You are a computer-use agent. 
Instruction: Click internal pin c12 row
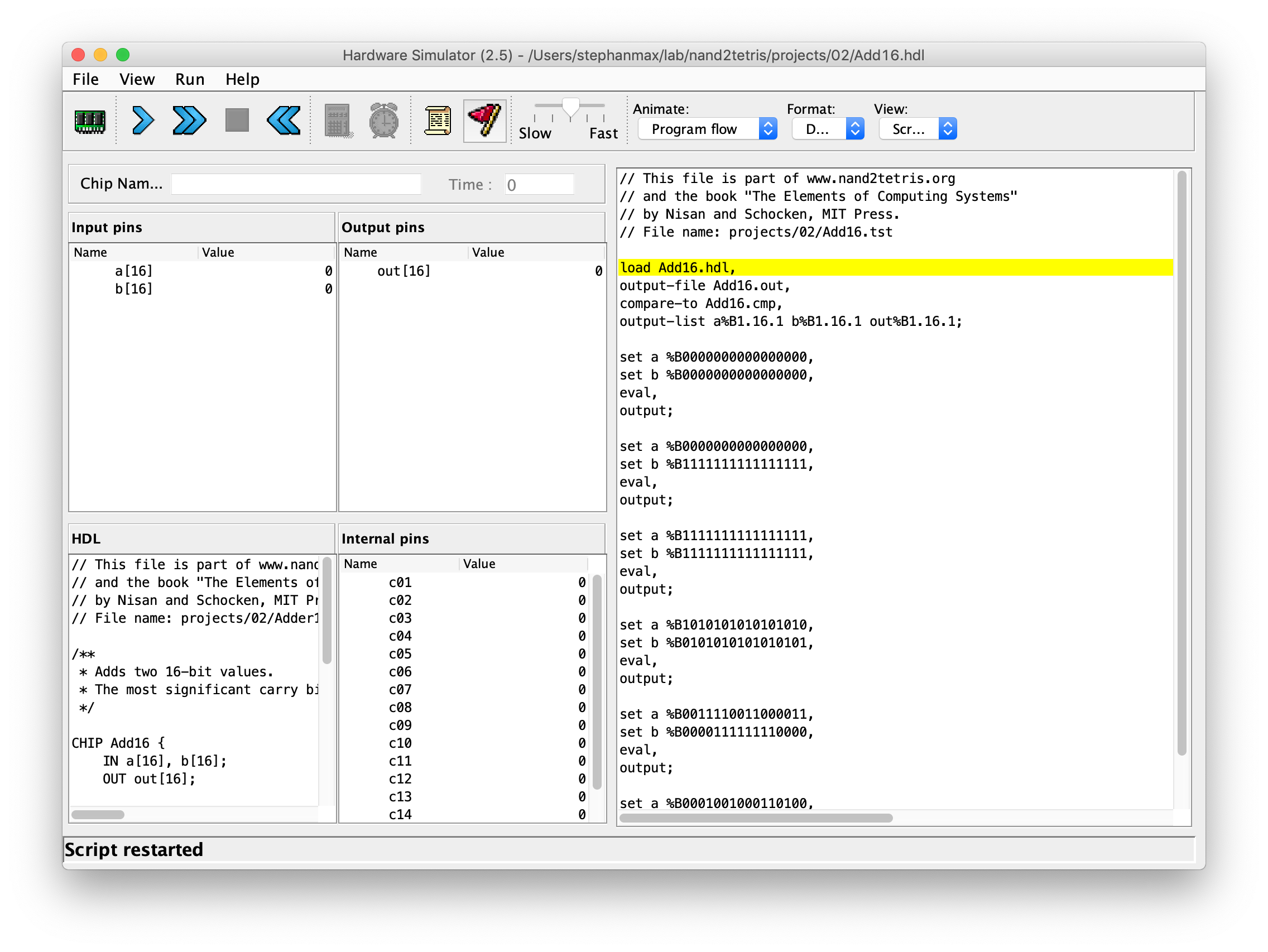tap(464, 780)
